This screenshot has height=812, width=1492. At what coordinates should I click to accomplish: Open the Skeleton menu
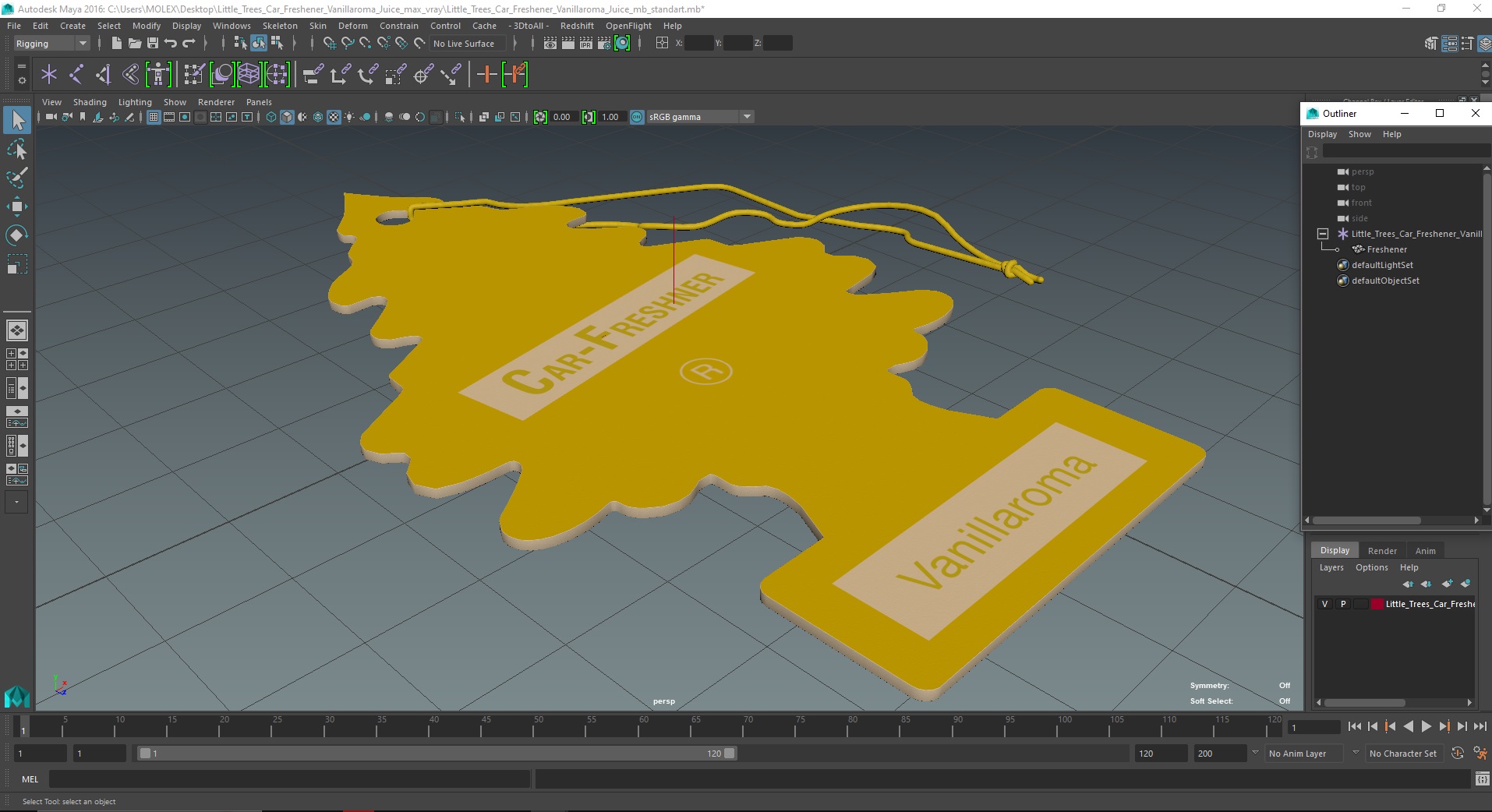280,26
